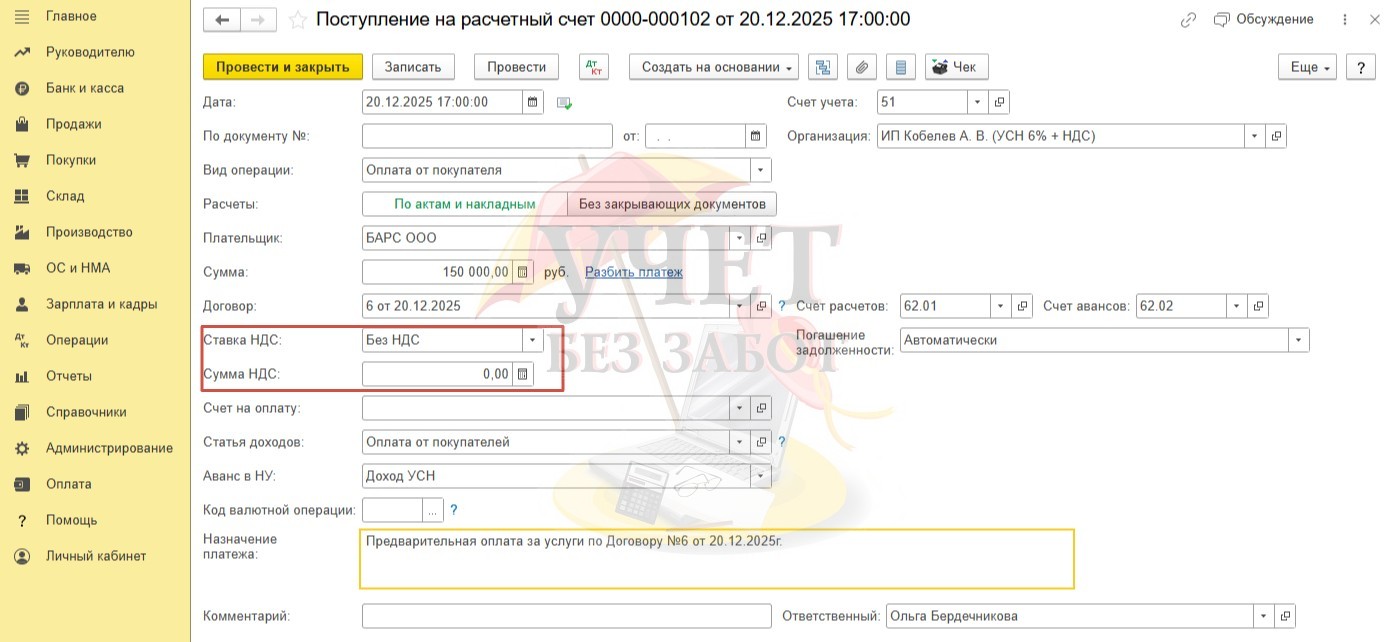Go to Зарплата и кадры section
Image resolution: width=1392 pixels, height=642 pixels.
pyautogui.click(x=101, y=304)
